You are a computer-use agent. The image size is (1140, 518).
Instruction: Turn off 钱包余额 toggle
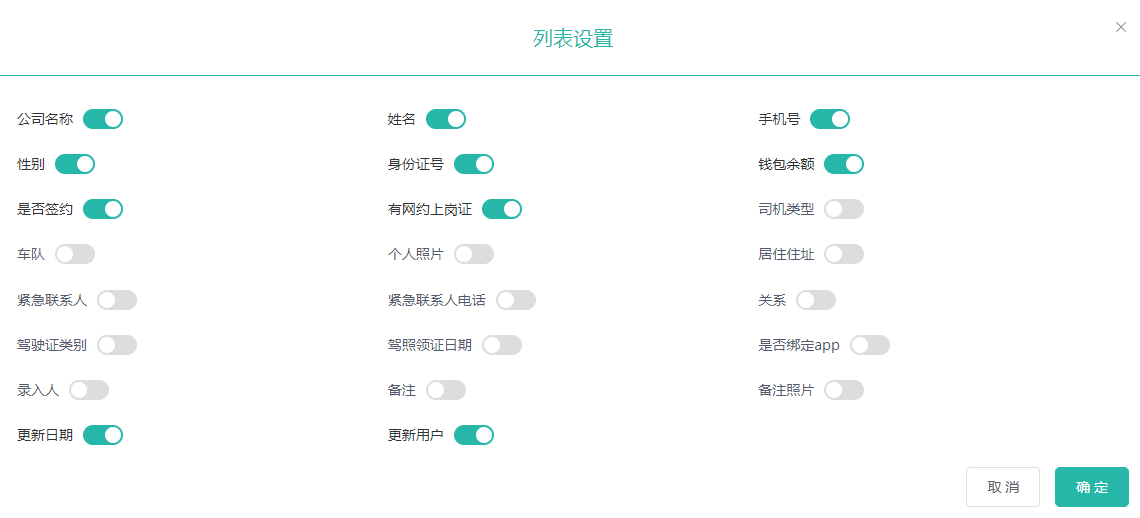tap(844, 165)
